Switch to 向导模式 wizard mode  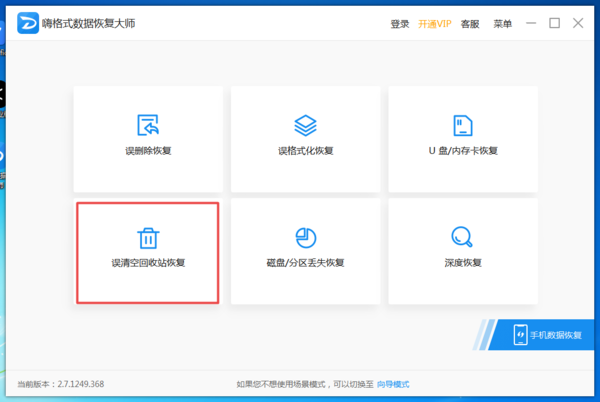(x=393, y=384)
